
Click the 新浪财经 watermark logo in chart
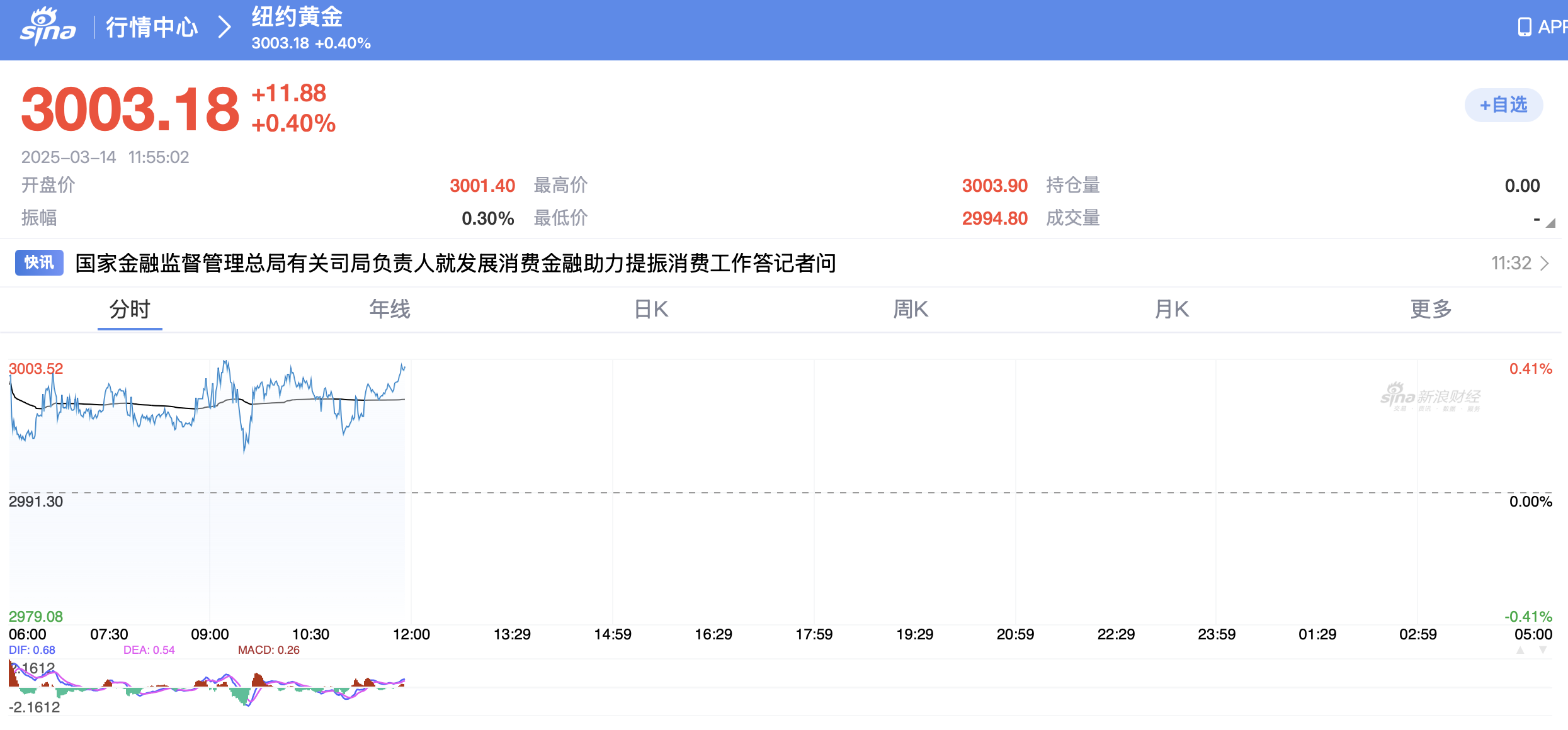click(1430, 397)
